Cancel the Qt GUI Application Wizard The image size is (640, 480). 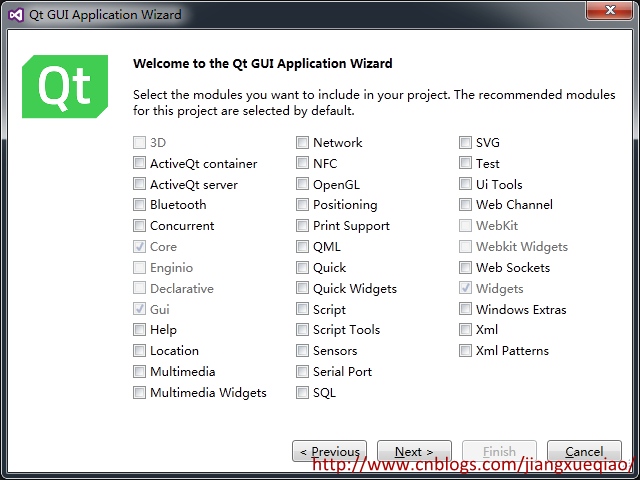click(x=584, y=451)
